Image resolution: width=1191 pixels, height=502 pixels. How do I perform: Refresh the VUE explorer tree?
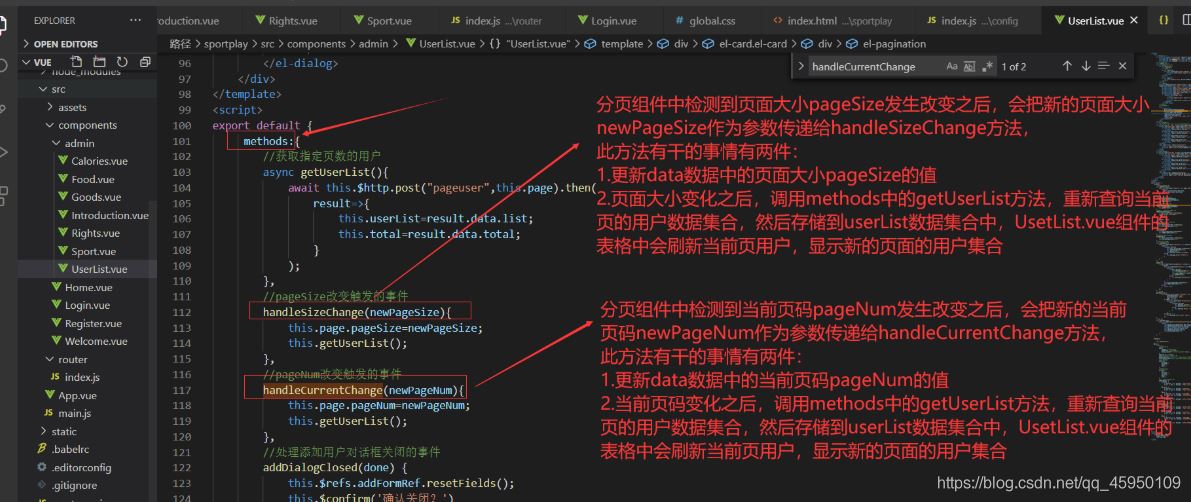click(x=122, y=62)
